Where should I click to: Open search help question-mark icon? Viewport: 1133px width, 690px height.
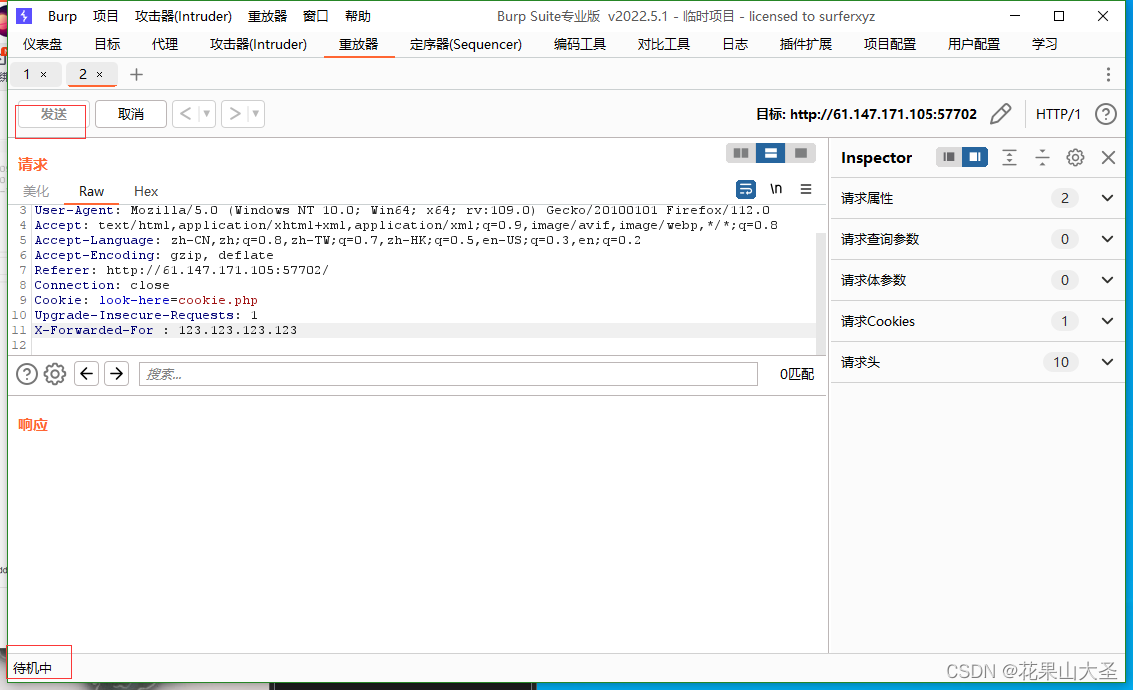27,374
